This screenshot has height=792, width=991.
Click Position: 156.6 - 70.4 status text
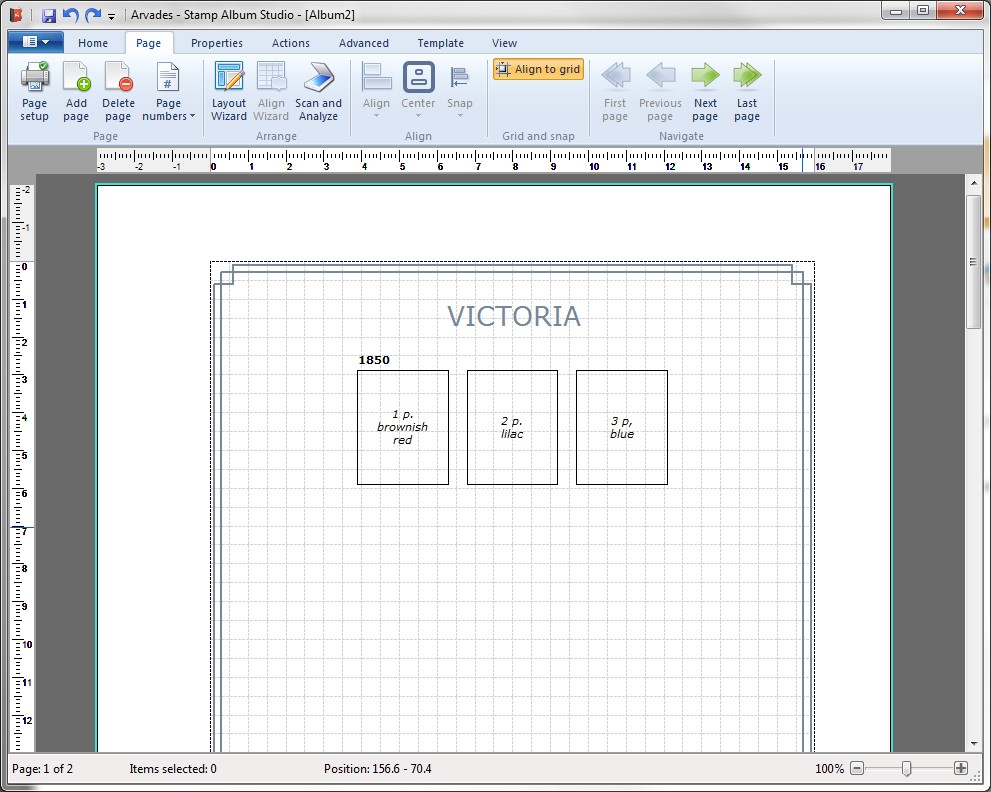pos(377,769)
